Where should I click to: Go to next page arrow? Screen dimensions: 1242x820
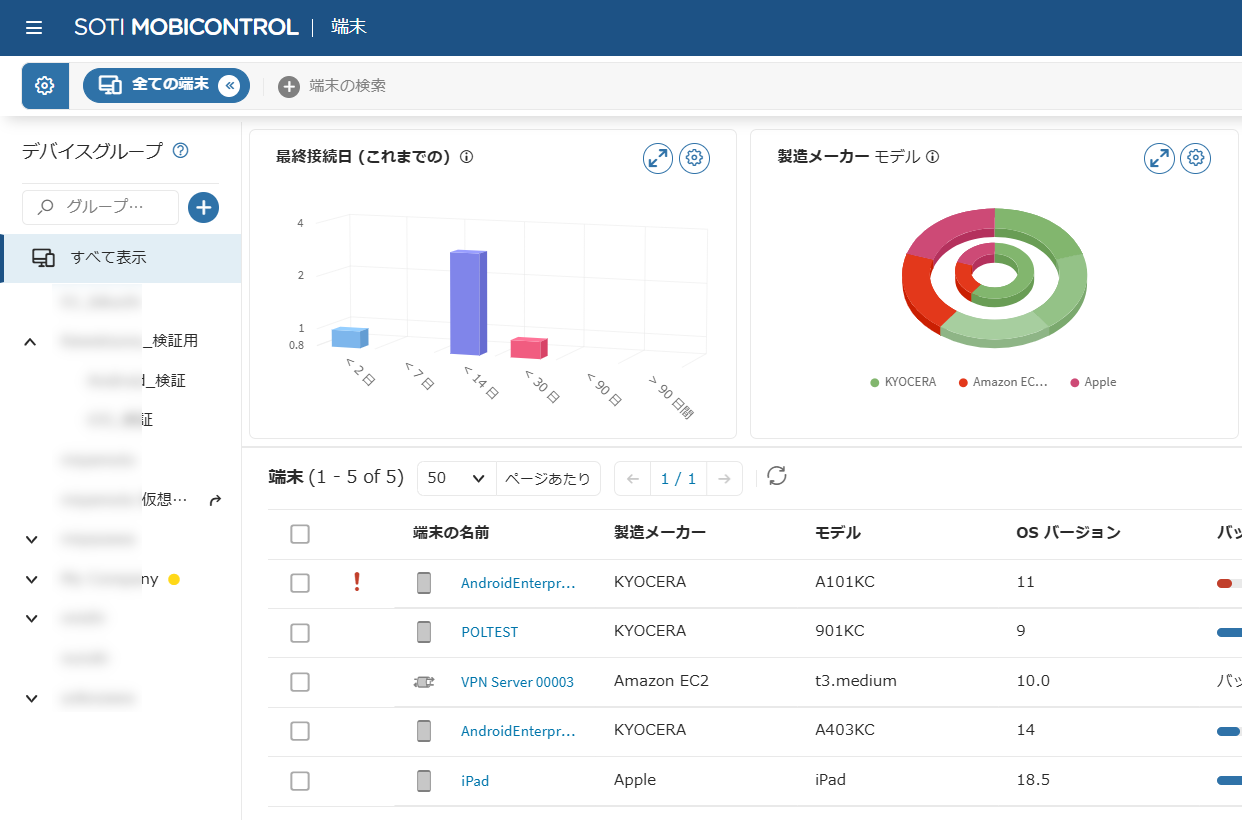[724, 479]
